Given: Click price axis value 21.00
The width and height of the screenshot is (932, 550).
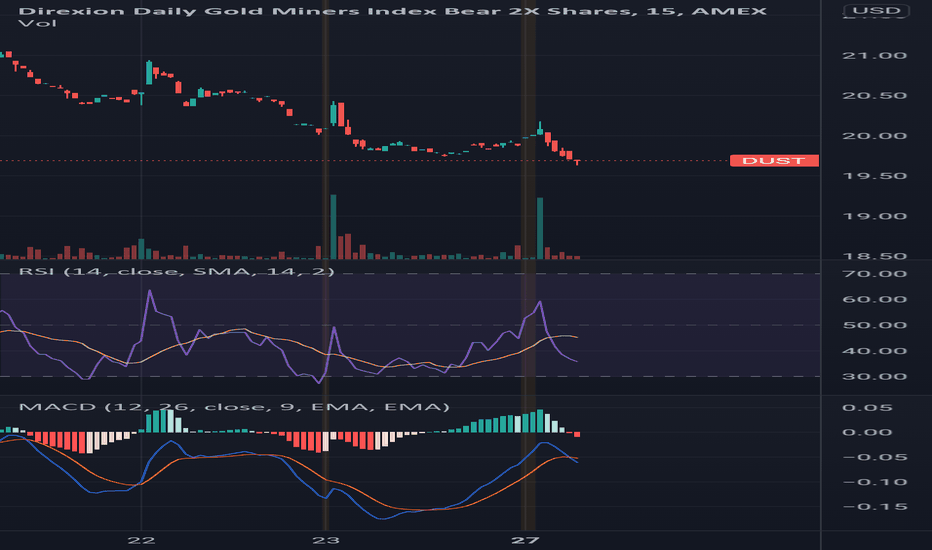Looking at the screenshot, I should (874, 55).
